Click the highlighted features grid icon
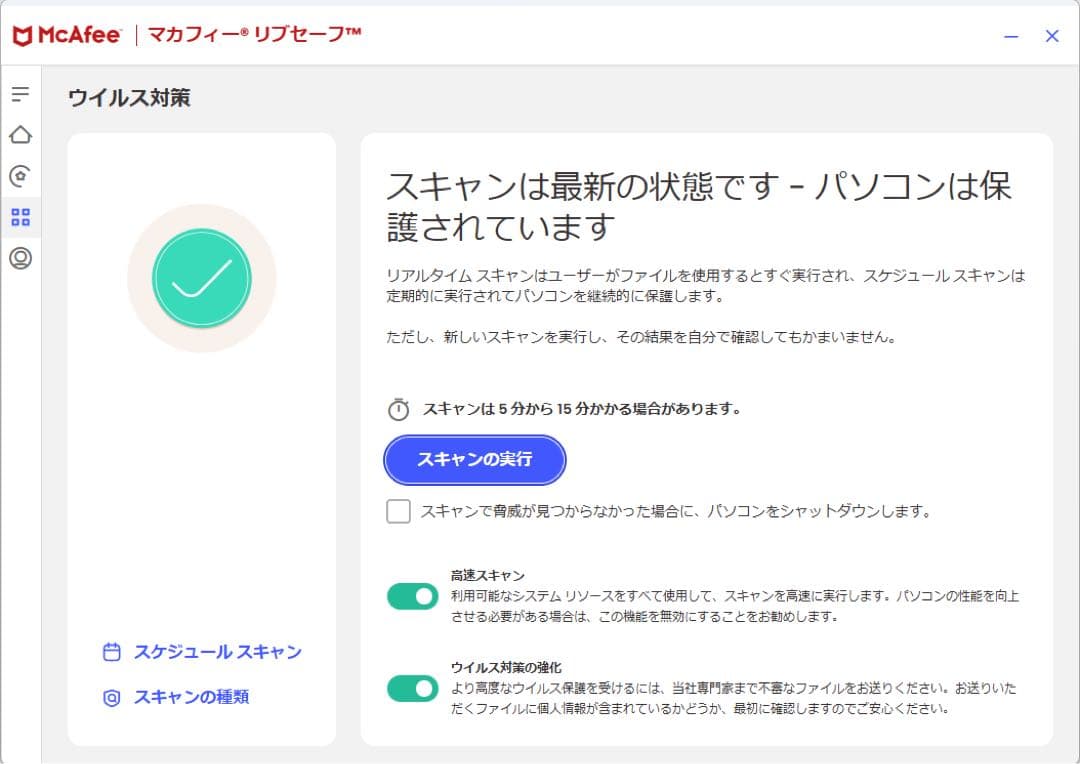The width and height of the screenshot is (1080, 764). click(20, 217)
